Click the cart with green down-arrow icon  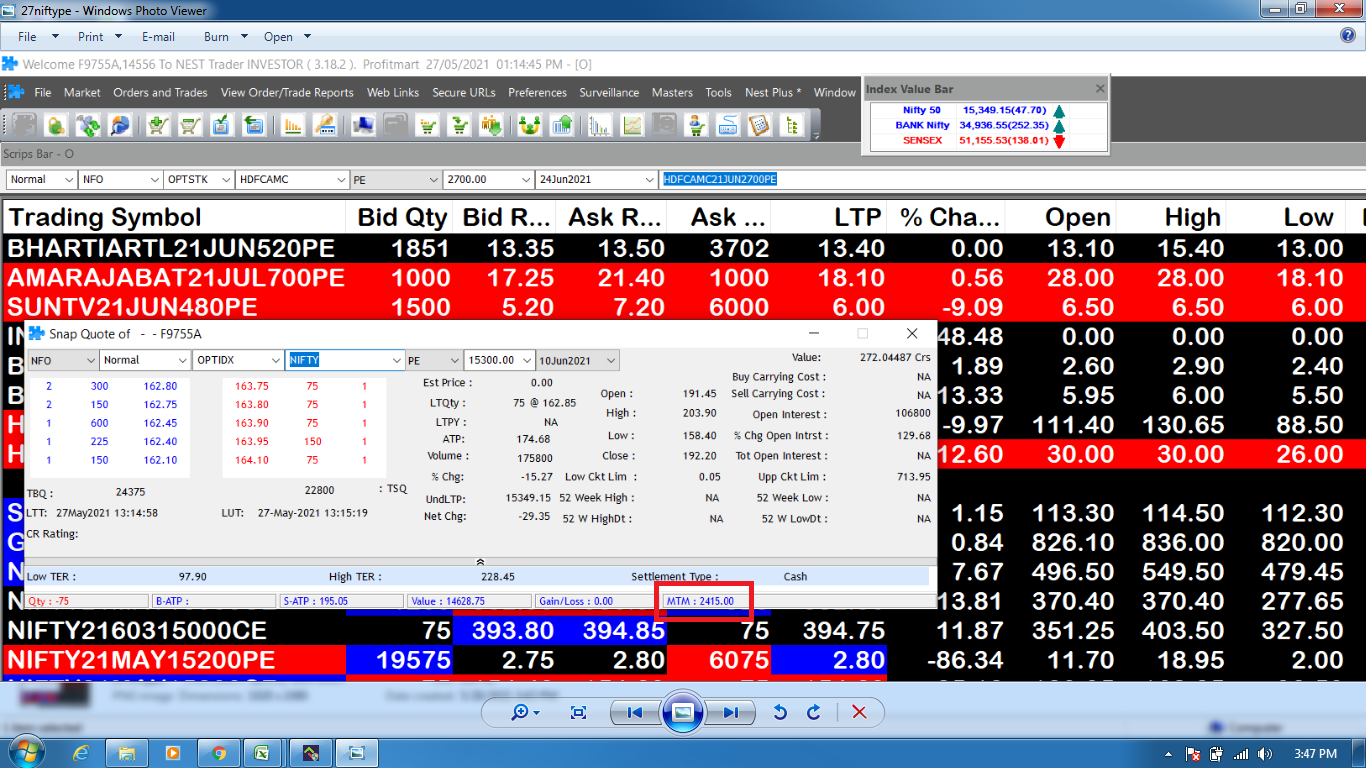pos(459,125)
